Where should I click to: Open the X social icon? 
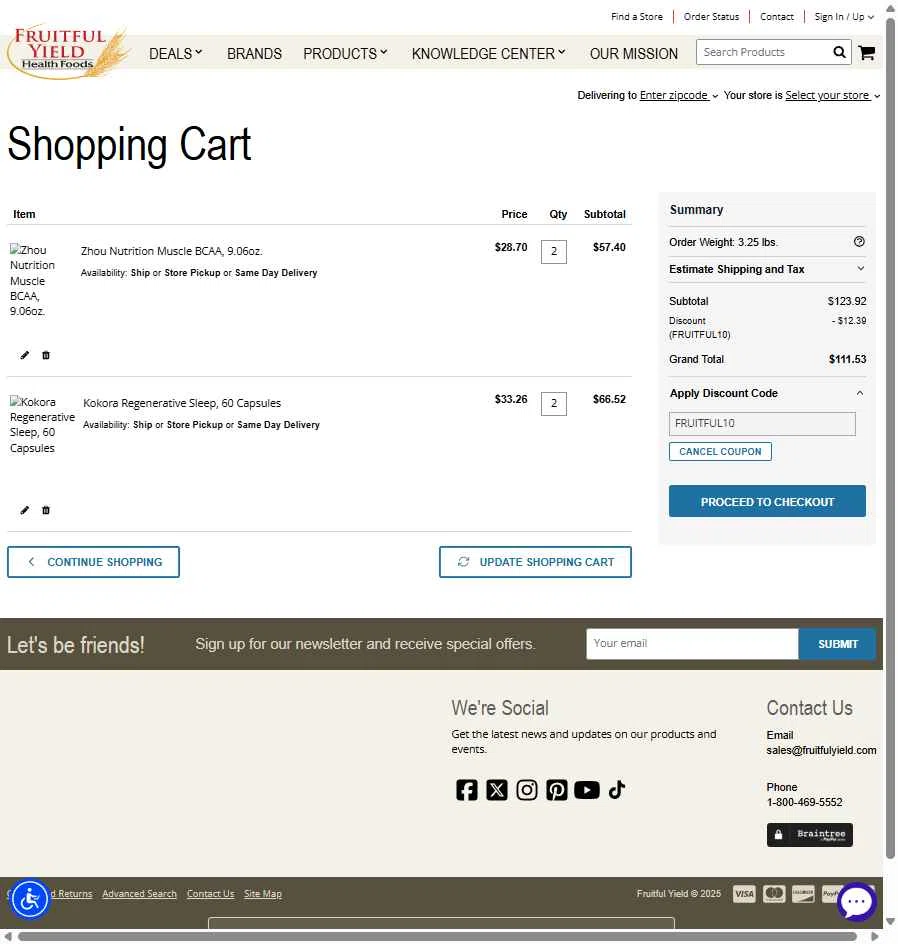(497, 790)
